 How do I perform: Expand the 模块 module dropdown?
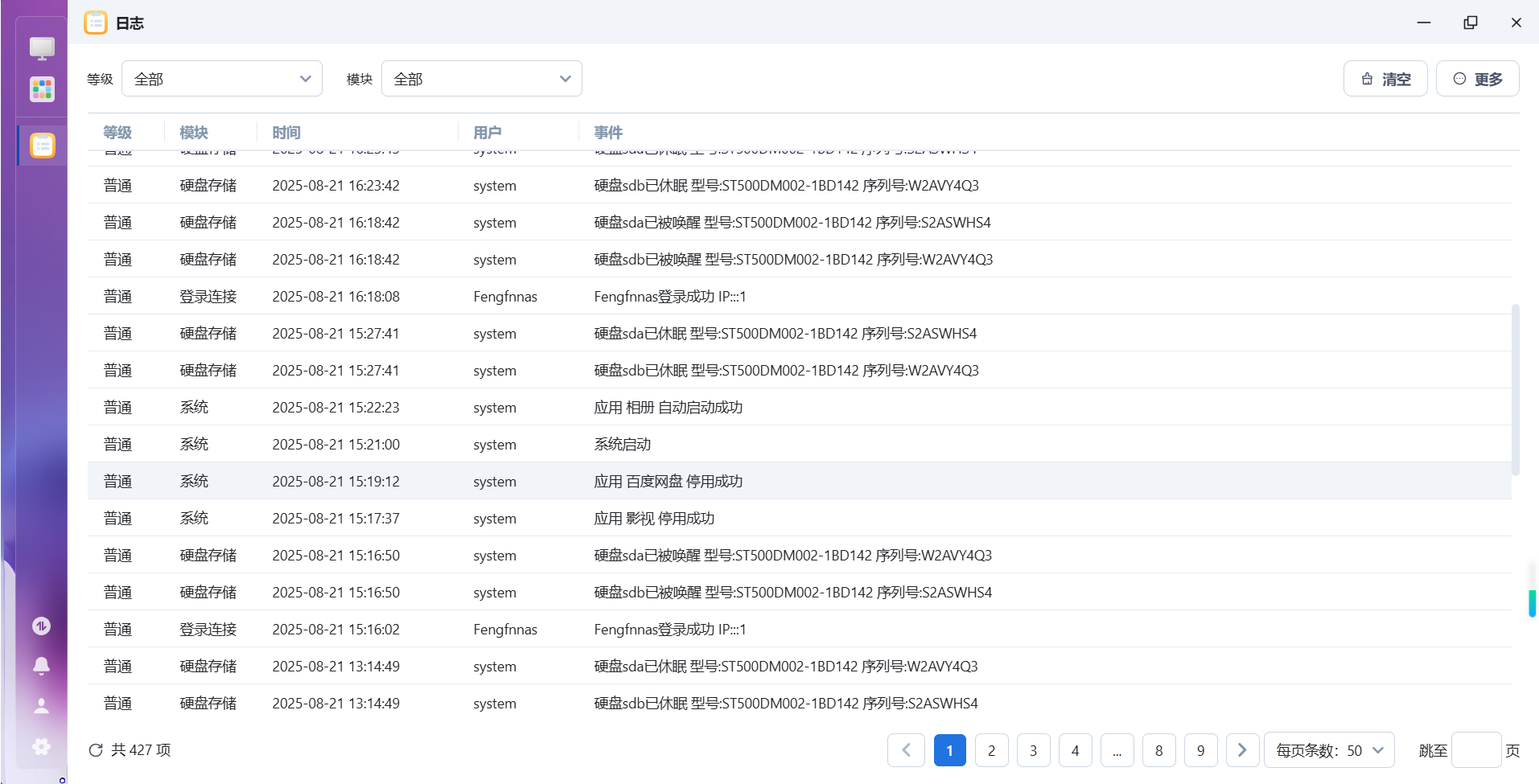click(482, 79)
